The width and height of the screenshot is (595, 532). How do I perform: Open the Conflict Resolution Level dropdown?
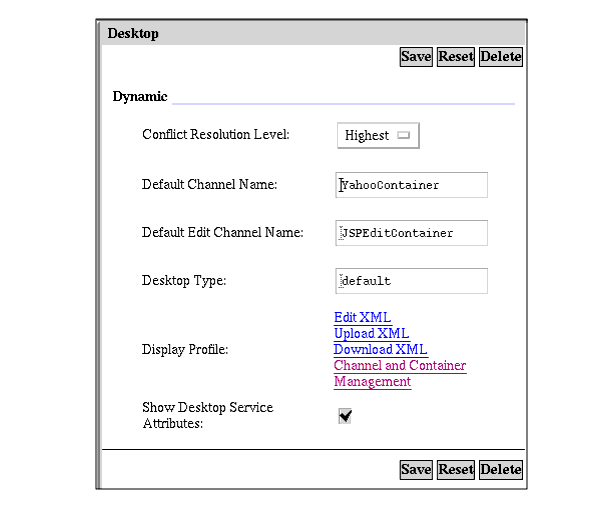coord(378,135)
